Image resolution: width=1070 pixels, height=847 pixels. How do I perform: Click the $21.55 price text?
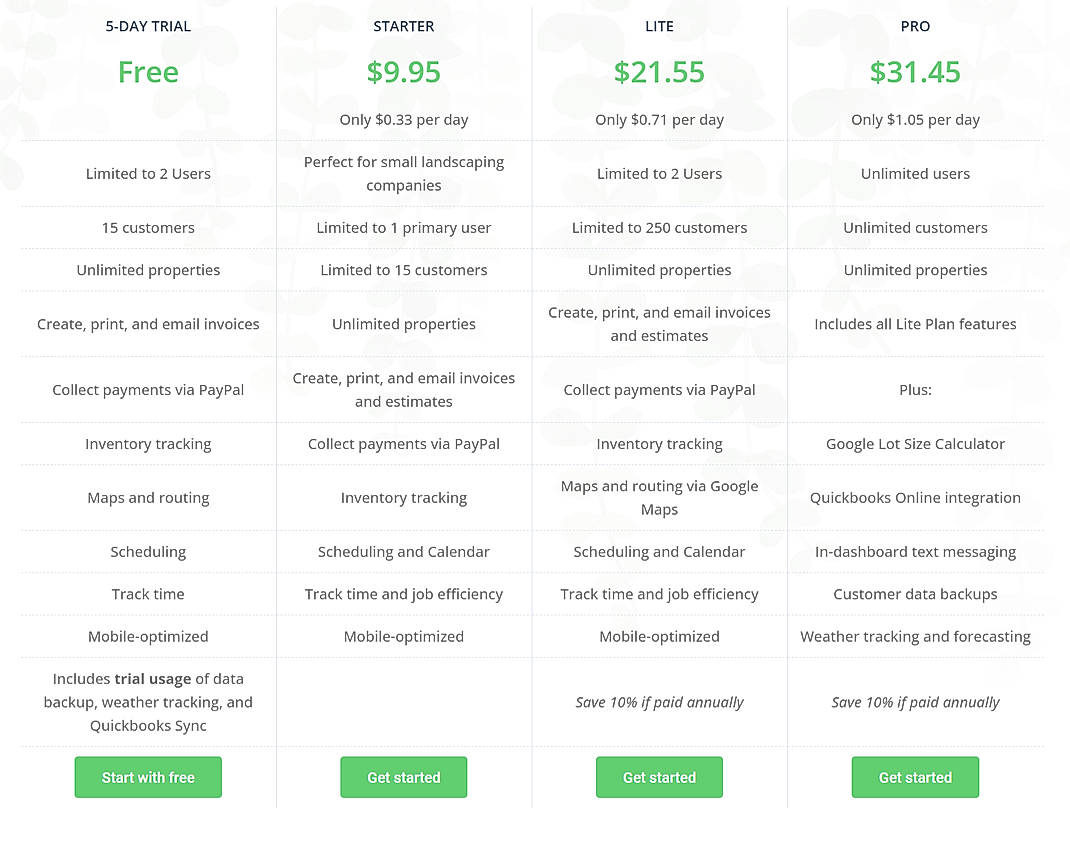tap(659, 71)
